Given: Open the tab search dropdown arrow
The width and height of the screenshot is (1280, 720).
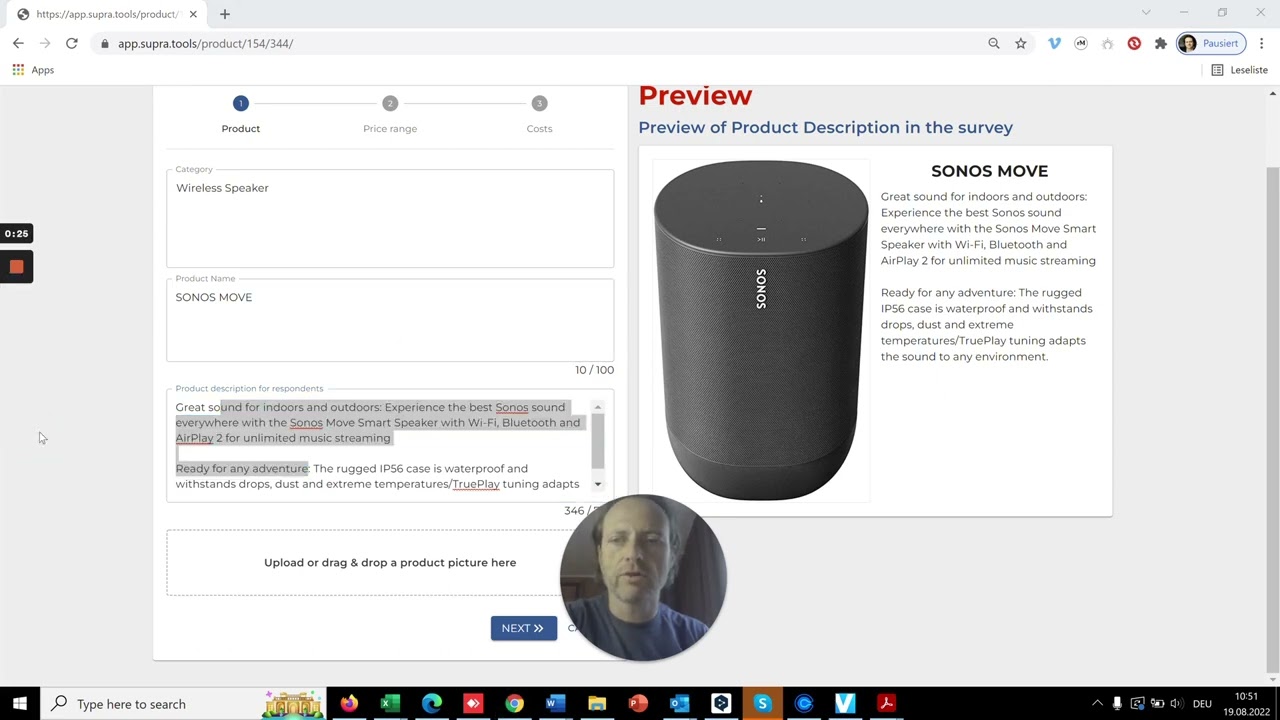Looking at the screenshot, I should tap(1146, 13).
